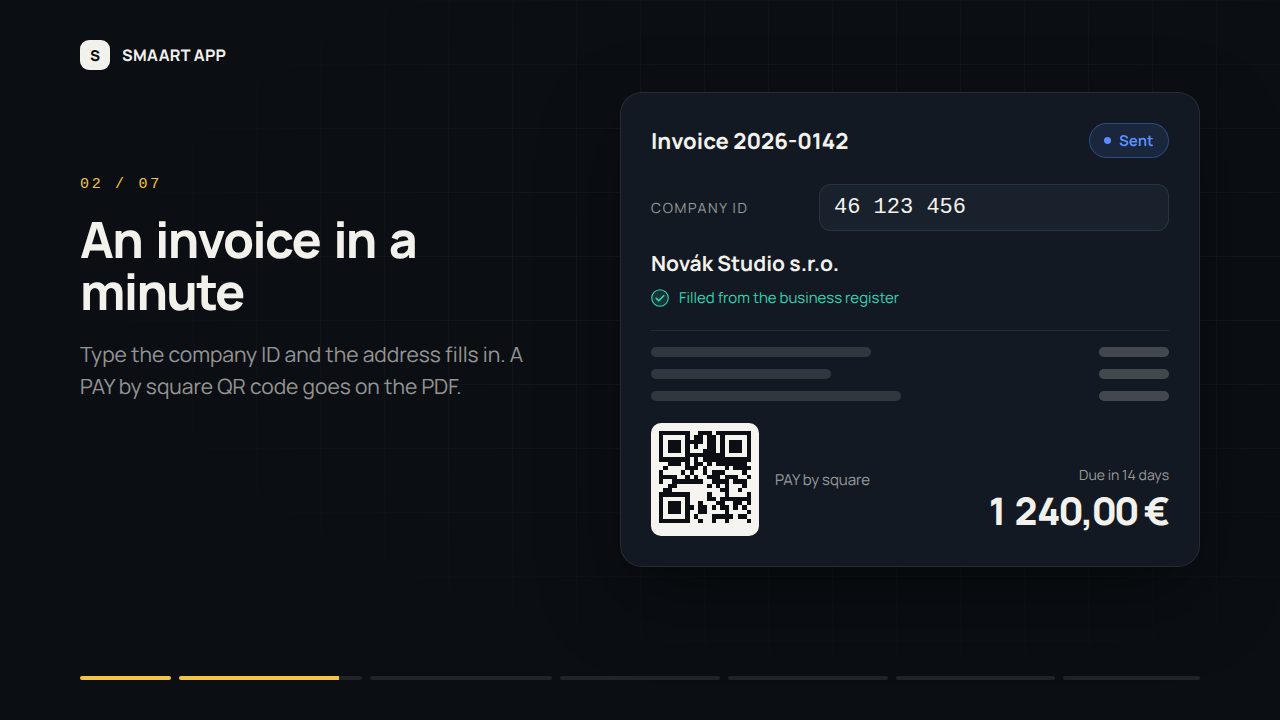Viewport: 1280px width, 720px height.
Task: Click the green checkmark register icon
Action: click(x=660, y=298)
